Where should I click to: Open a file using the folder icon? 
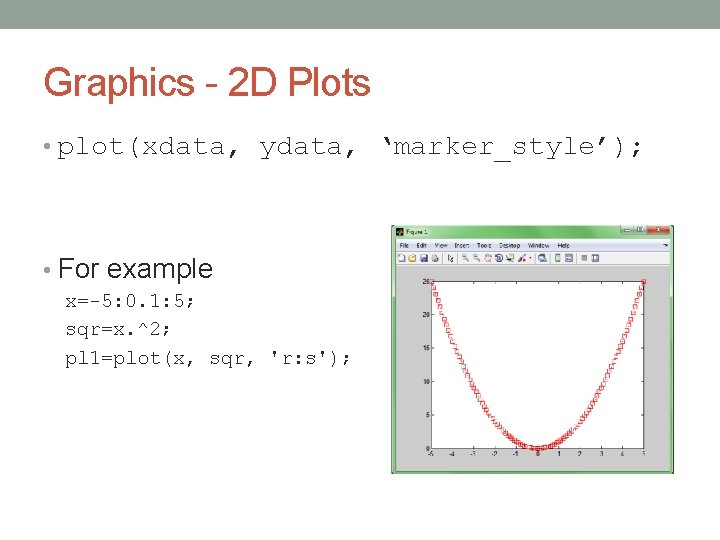point(412,258)
